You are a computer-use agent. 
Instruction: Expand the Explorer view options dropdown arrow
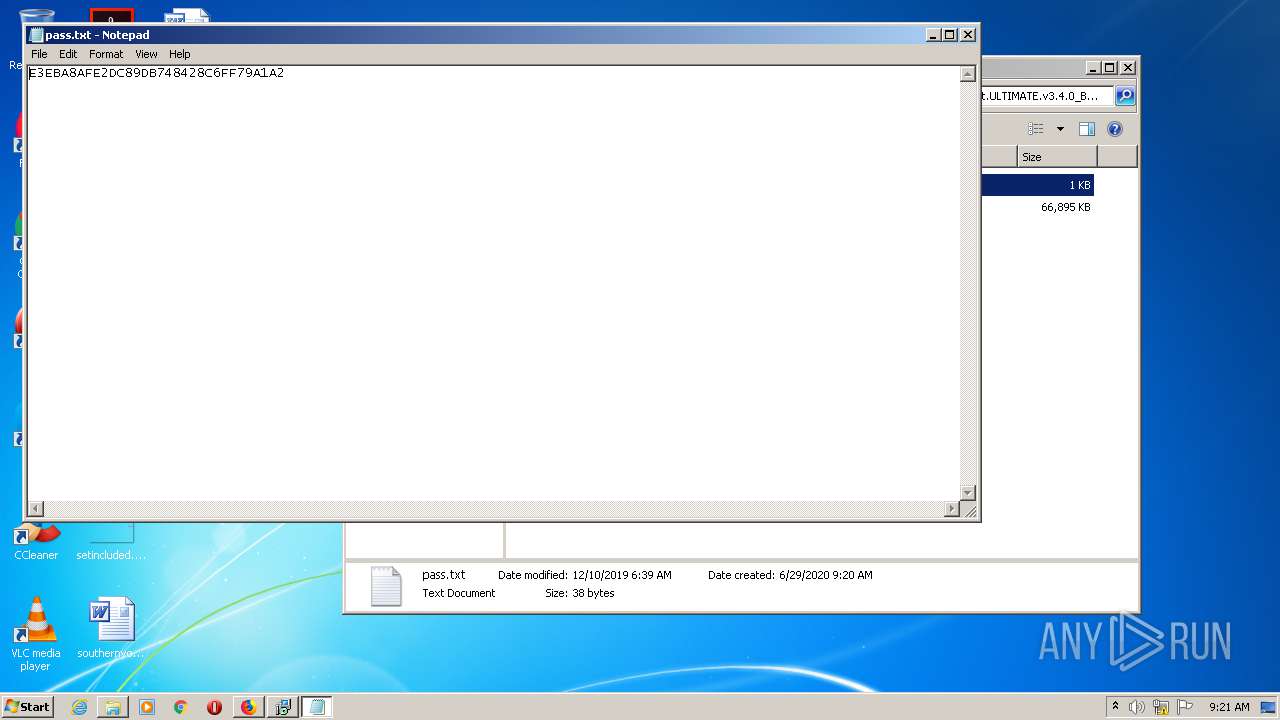(1060, 129)
